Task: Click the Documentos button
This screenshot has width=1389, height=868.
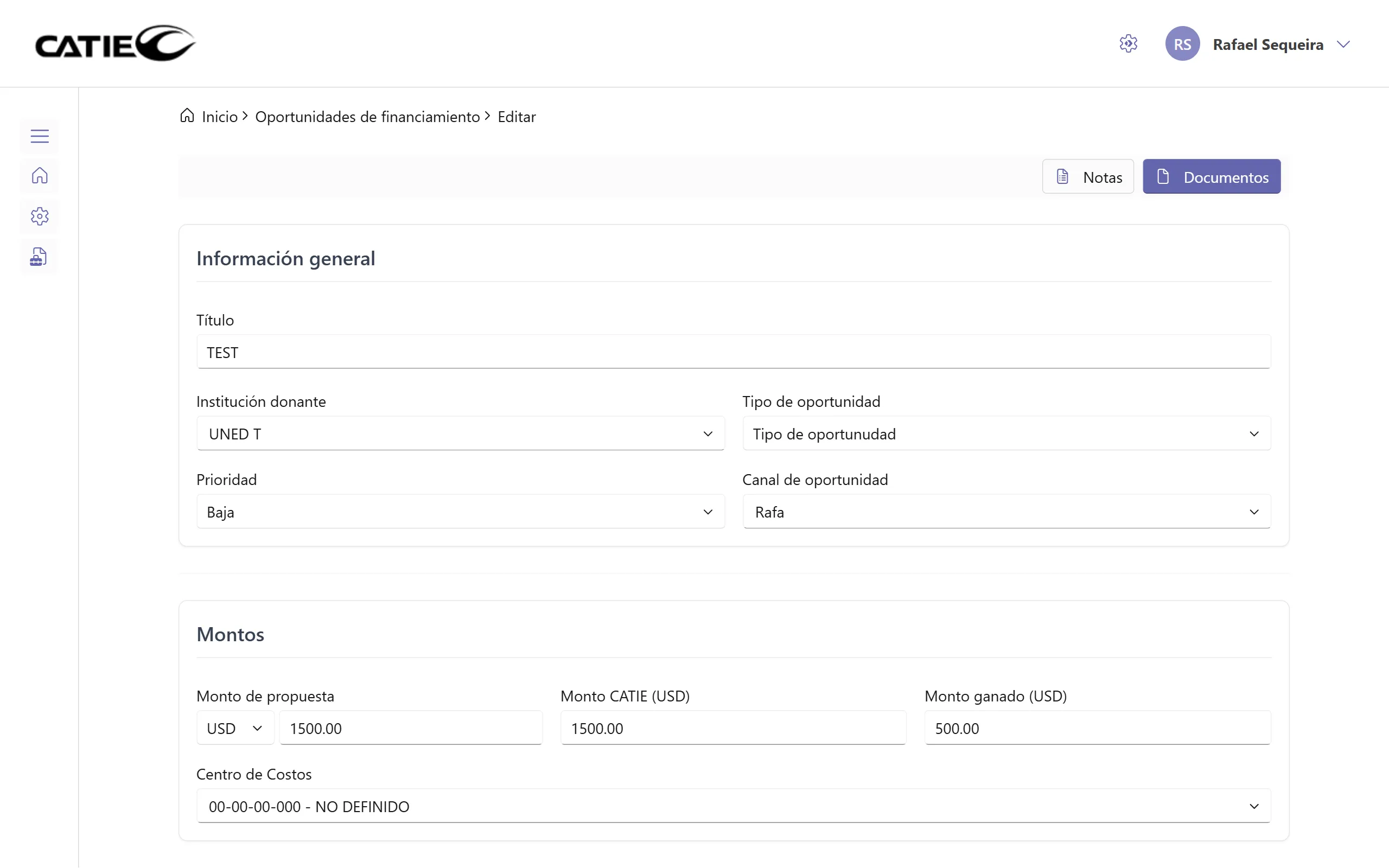Action: pyautogui.click(x=1211, y=177)
